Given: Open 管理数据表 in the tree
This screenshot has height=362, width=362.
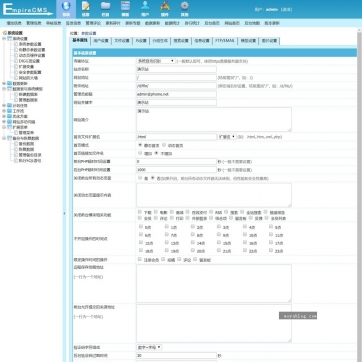Looking at the screenshot, I should (28, 100).
